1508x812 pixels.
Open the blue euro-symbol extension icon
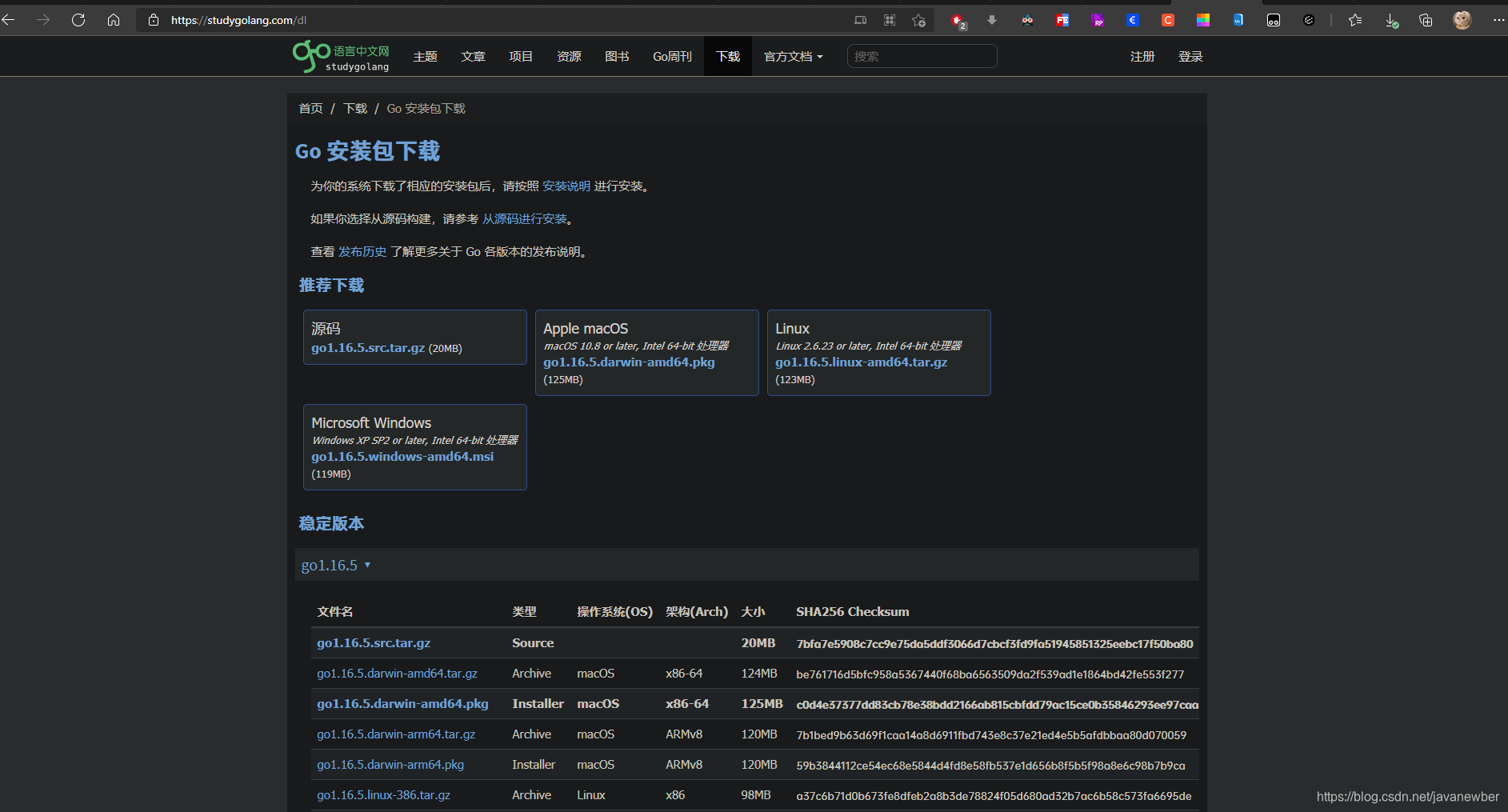click(x=1133, y=20)
